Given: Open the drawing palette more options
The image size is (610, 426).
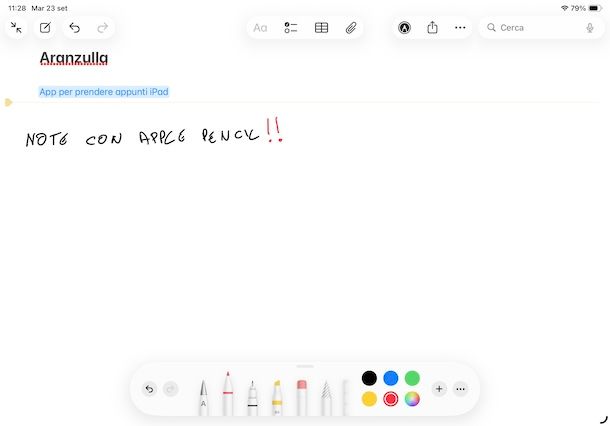Looking at the screenshot, I should [x=461, y=389].
